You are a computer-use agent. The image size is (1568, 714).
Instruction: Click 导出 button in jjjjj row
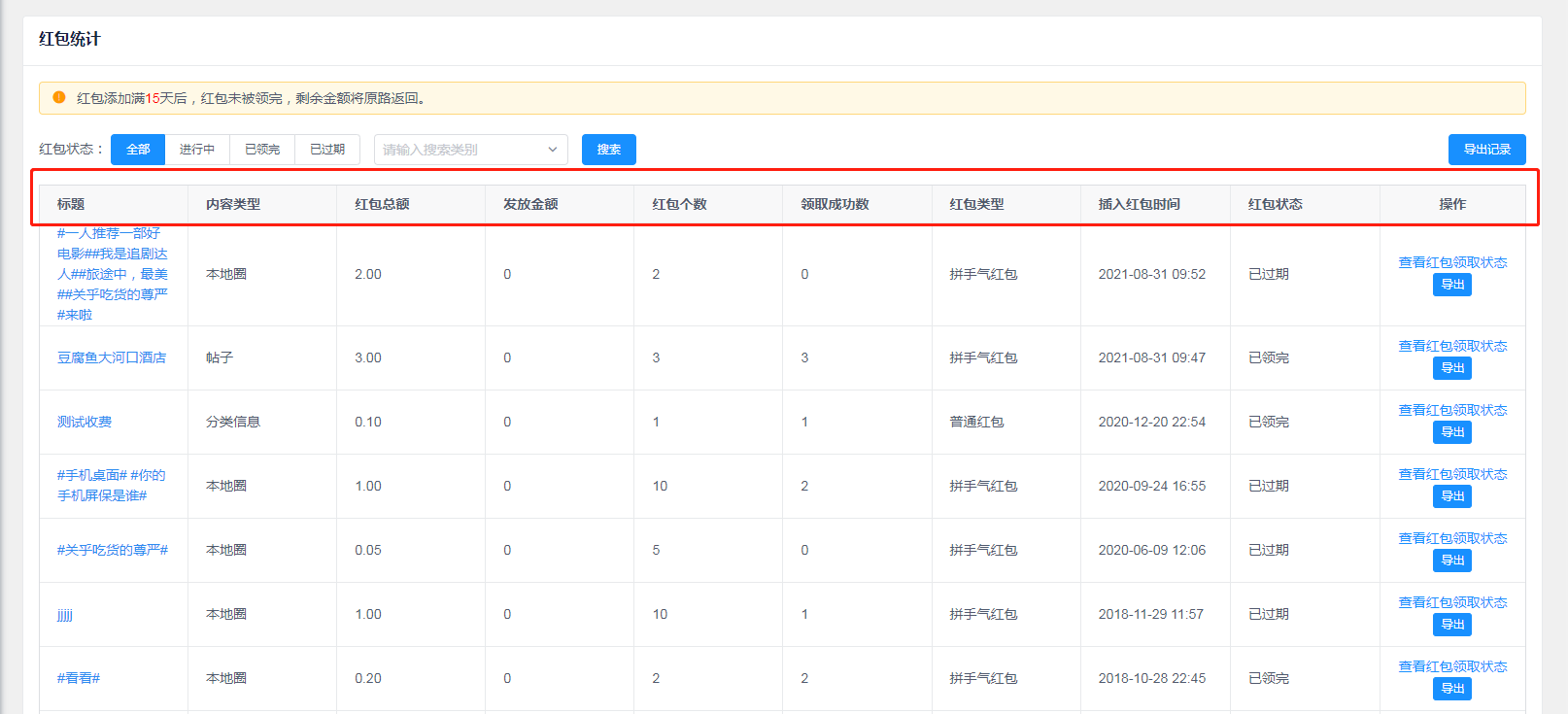1452,625
